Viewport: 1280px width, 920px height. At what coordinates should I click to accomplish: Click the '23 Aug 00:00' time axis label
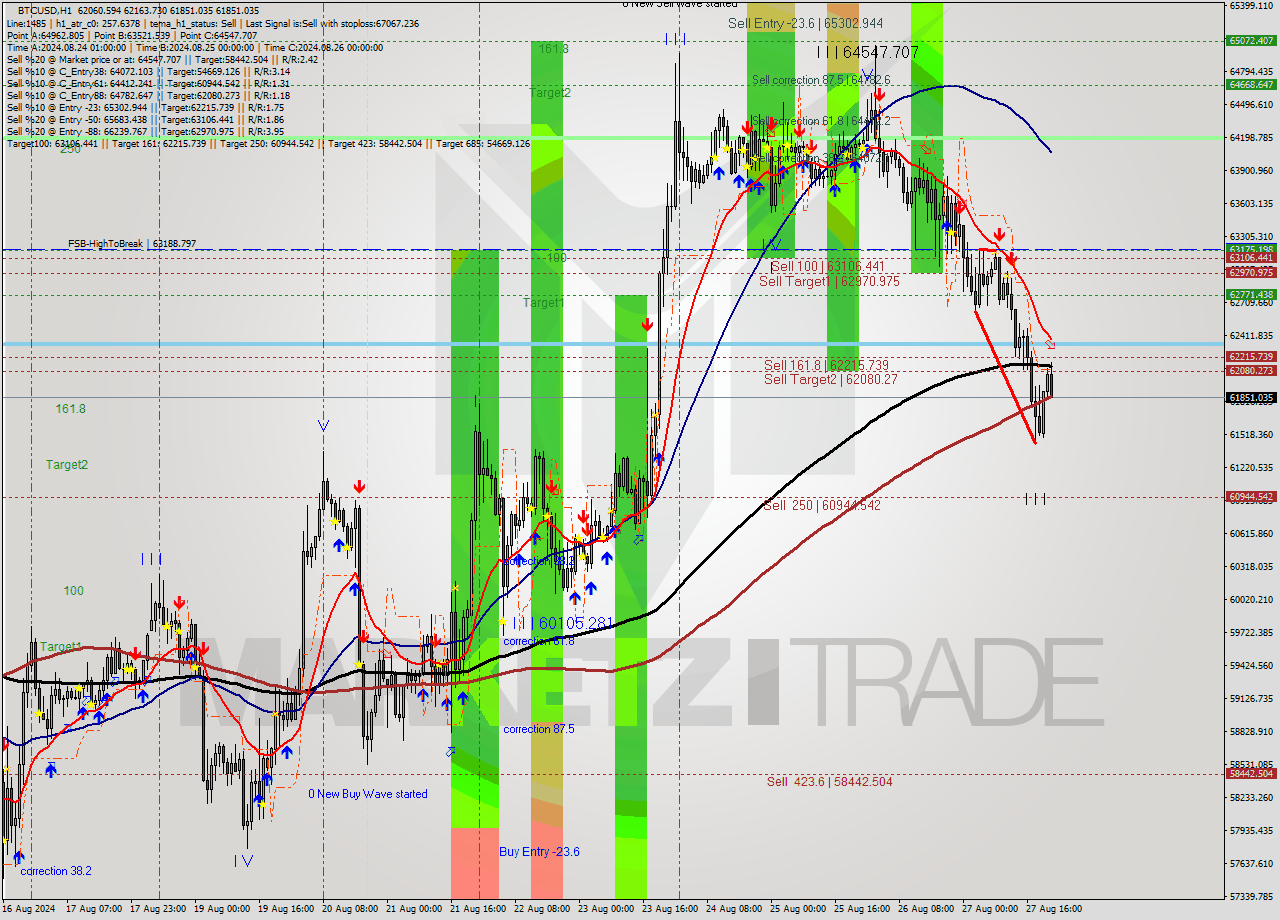(606, 909)
